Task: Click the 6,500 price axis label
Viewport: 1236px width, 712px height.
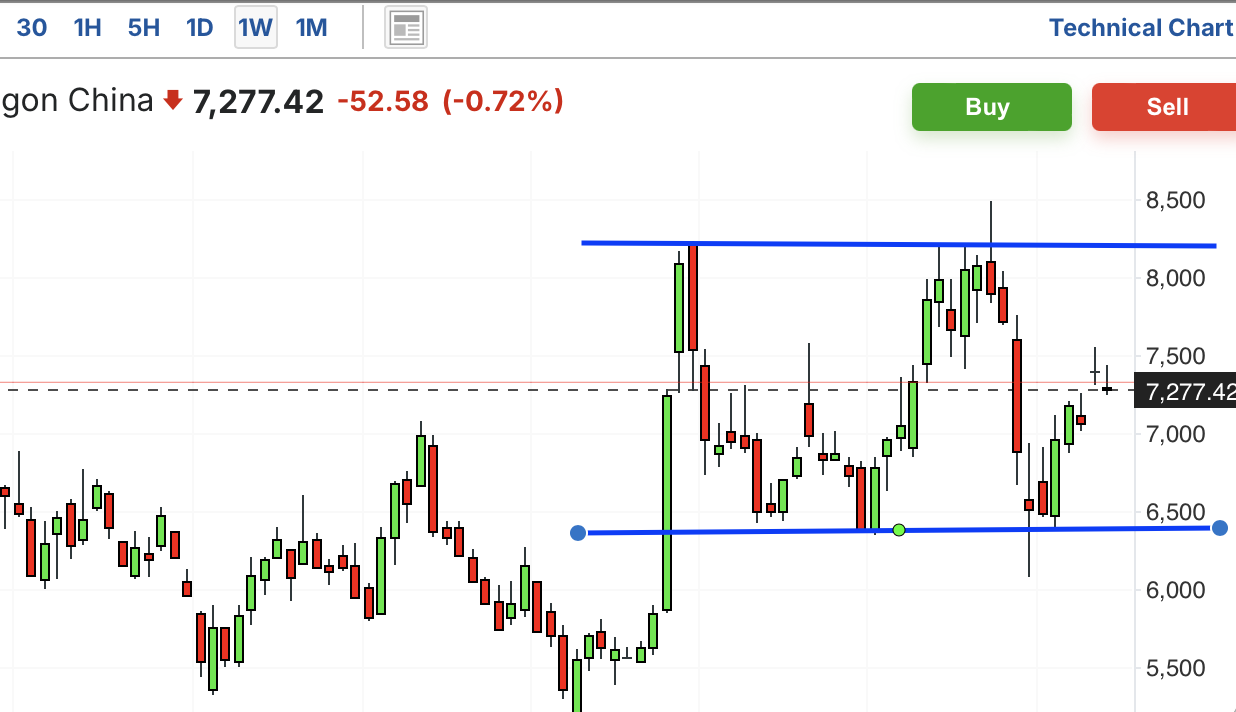Action: (x=1175, y=512)
